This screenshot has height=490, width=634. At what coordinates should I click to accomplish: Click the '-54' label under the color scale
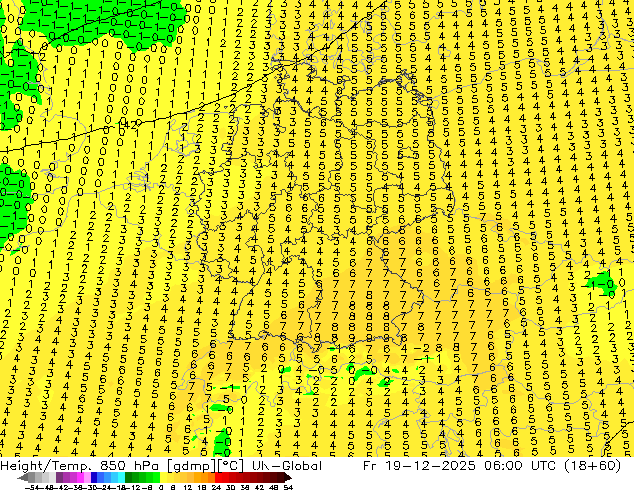point(32,487)
